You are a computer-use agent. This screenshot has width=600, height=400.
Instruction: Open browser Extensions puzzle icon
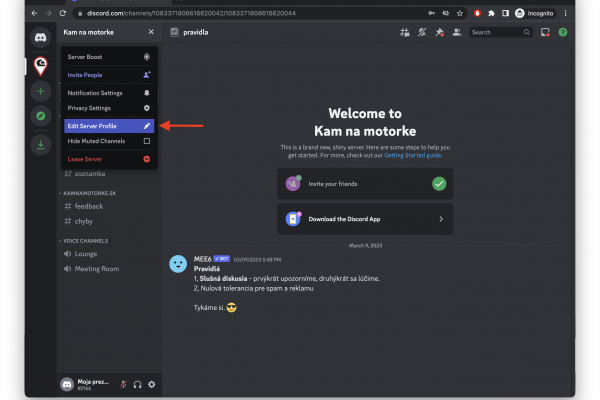[491, 13]
